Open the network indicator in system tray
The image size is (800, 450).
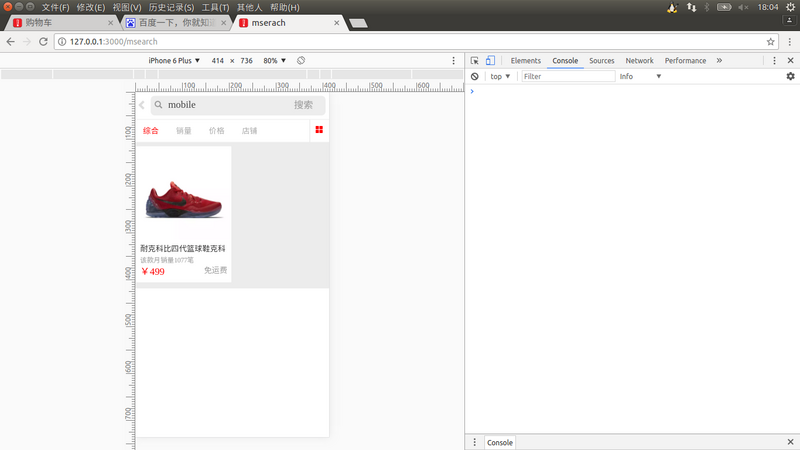(691, 7)
